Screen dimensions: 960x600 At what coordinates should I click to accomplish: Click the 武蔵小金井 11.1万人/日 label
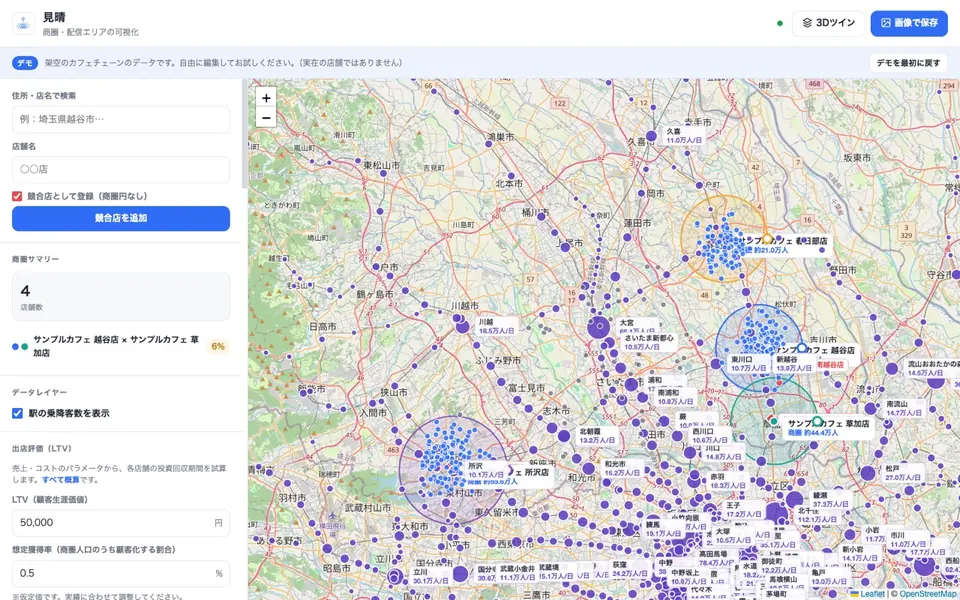tap(517, 572)
